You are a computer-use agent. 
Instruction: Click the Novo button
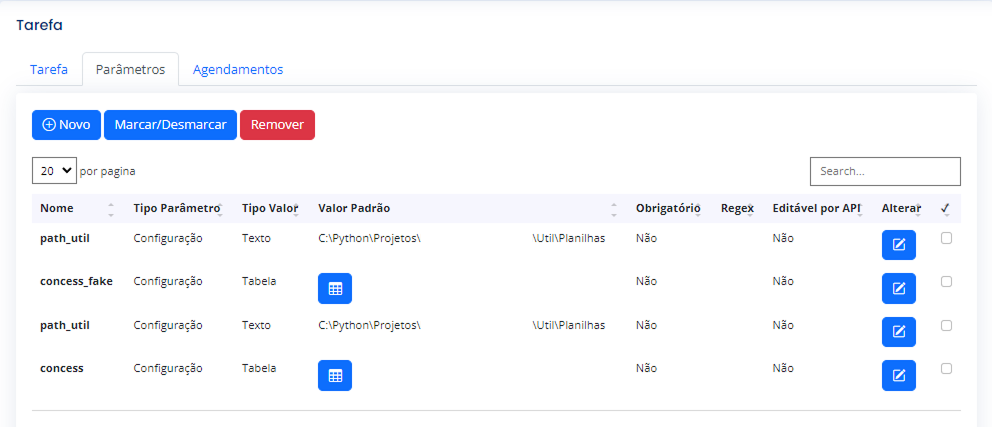click(66, 125)
